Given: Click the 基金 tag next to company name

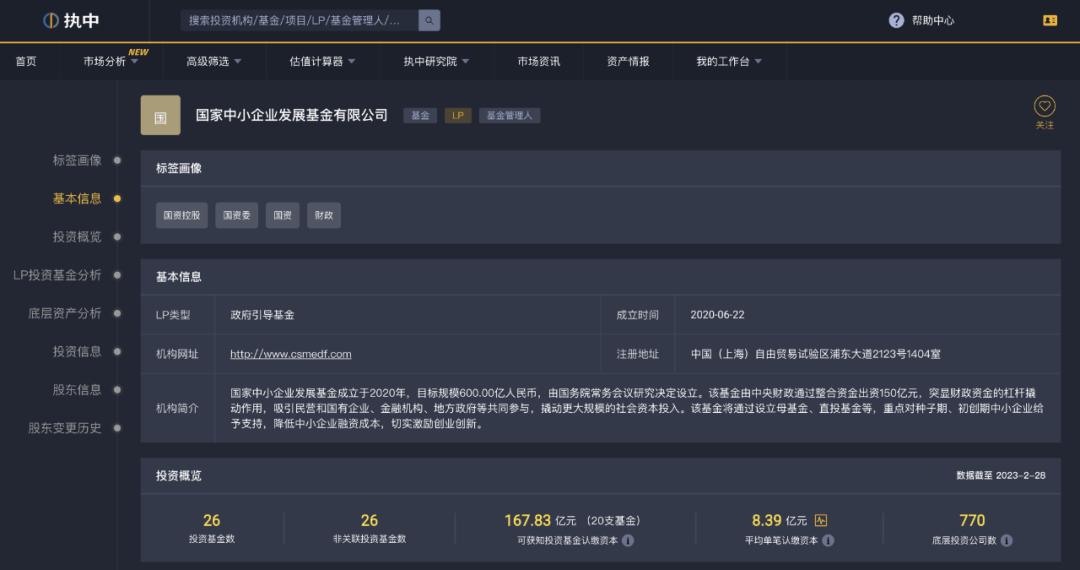Looking at the screenshot, I should coord(420,116).
